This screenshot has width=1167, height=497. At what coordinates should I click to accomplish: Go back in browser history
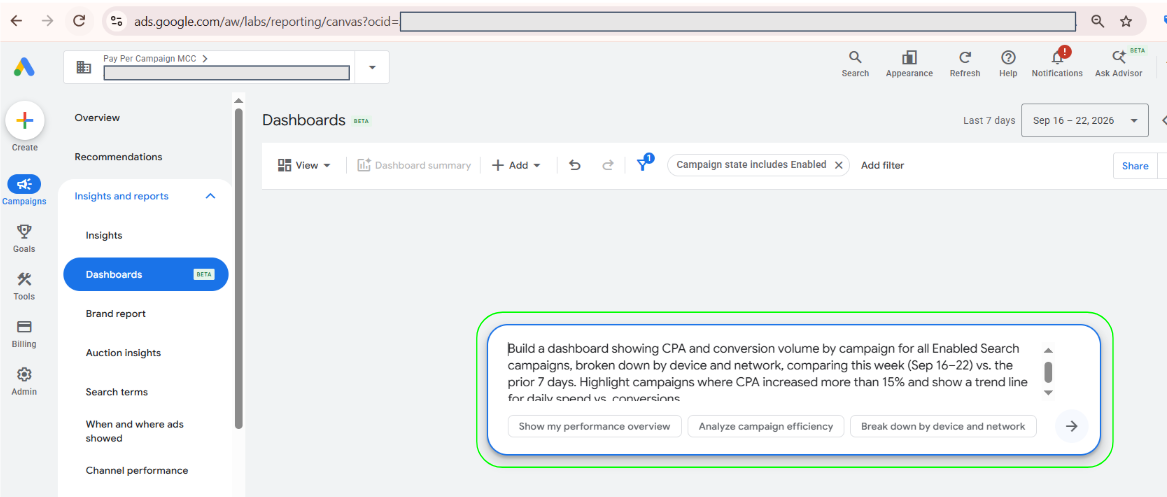[x=16, y=21]
